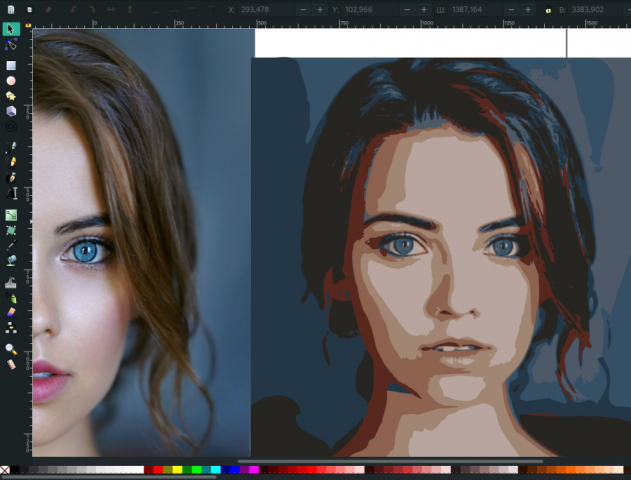The image size is (631, 480).
Task: Pick the Spiral tool
Action: 11,127
